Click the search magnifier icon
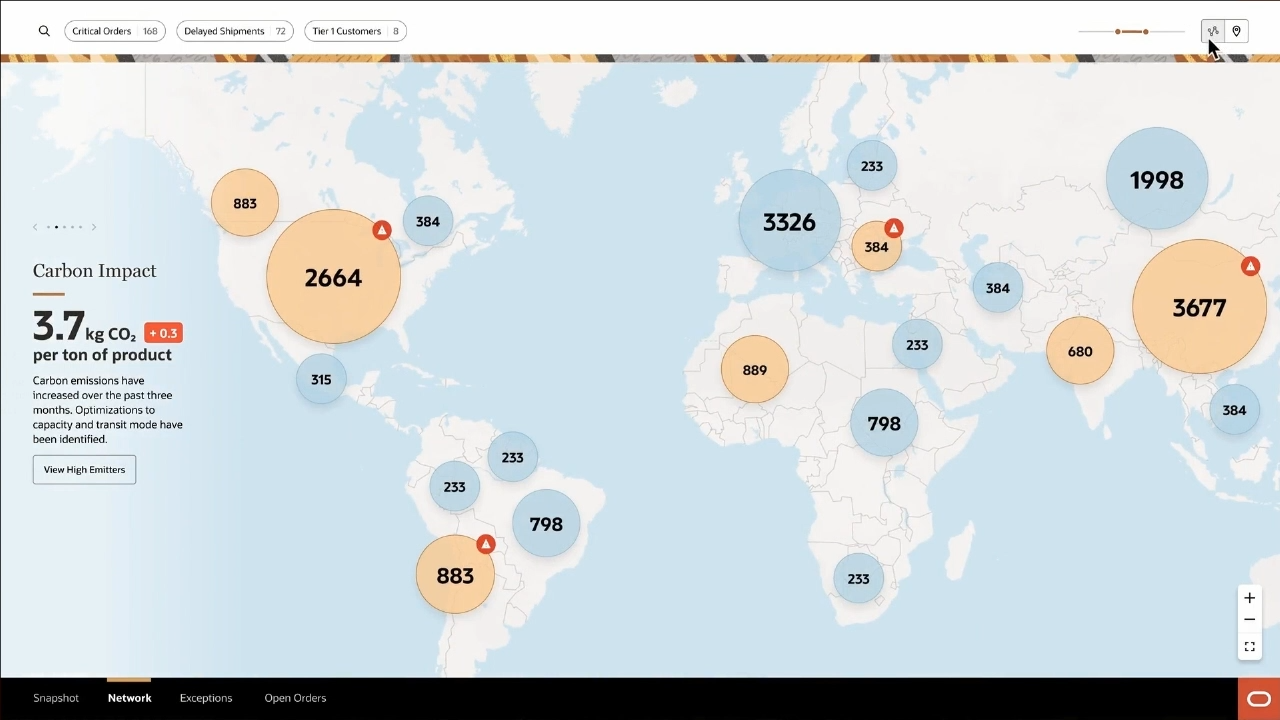The image size is (1280, 720). (44, 31)
